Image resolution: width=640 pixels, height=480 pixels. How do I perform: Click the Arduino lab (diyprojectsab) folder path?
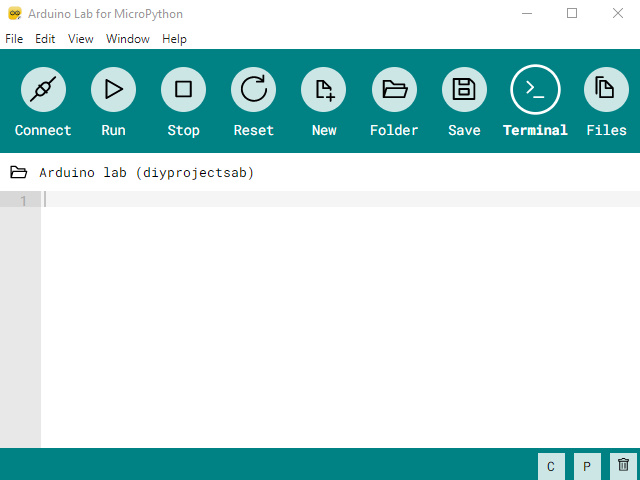coord(146,173)
